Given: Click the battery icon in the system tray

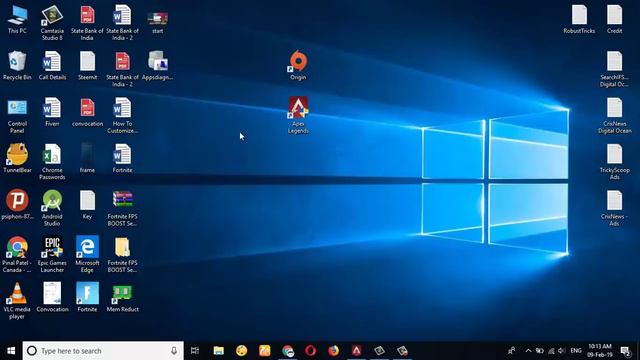Looking at the screenshot, I should [x=540, y=351].
